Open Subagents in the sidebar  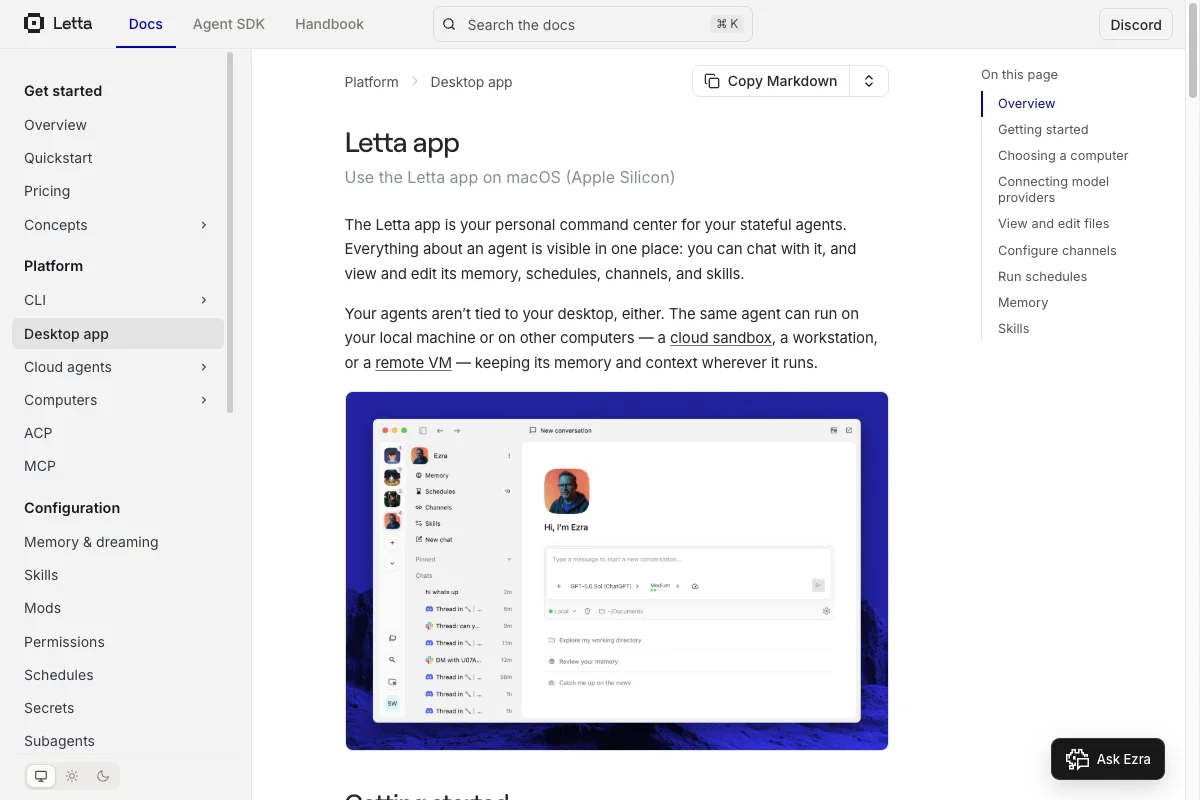[59, 741]
